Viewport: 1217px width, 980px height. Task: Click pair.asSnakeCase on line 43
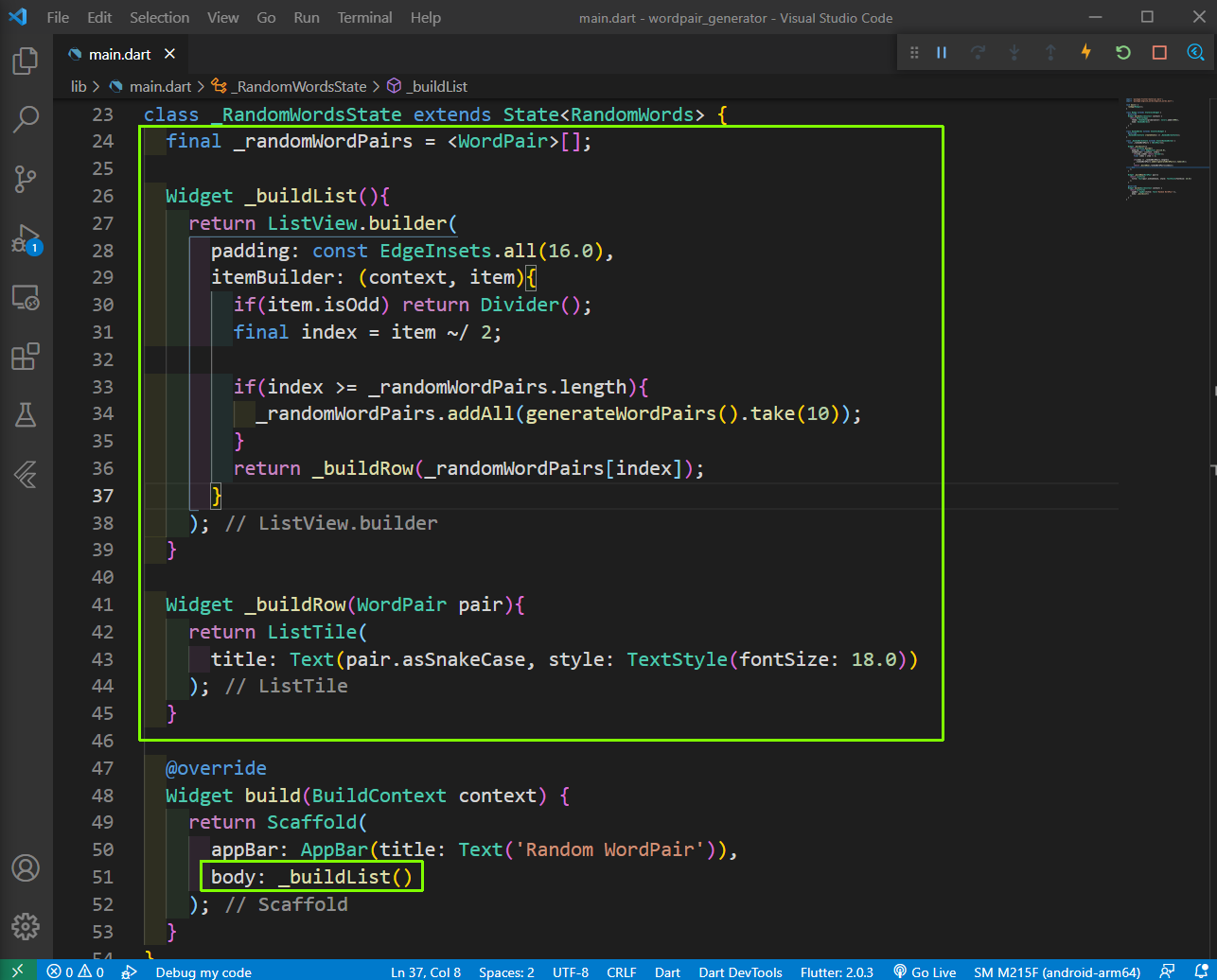point(435,658)
